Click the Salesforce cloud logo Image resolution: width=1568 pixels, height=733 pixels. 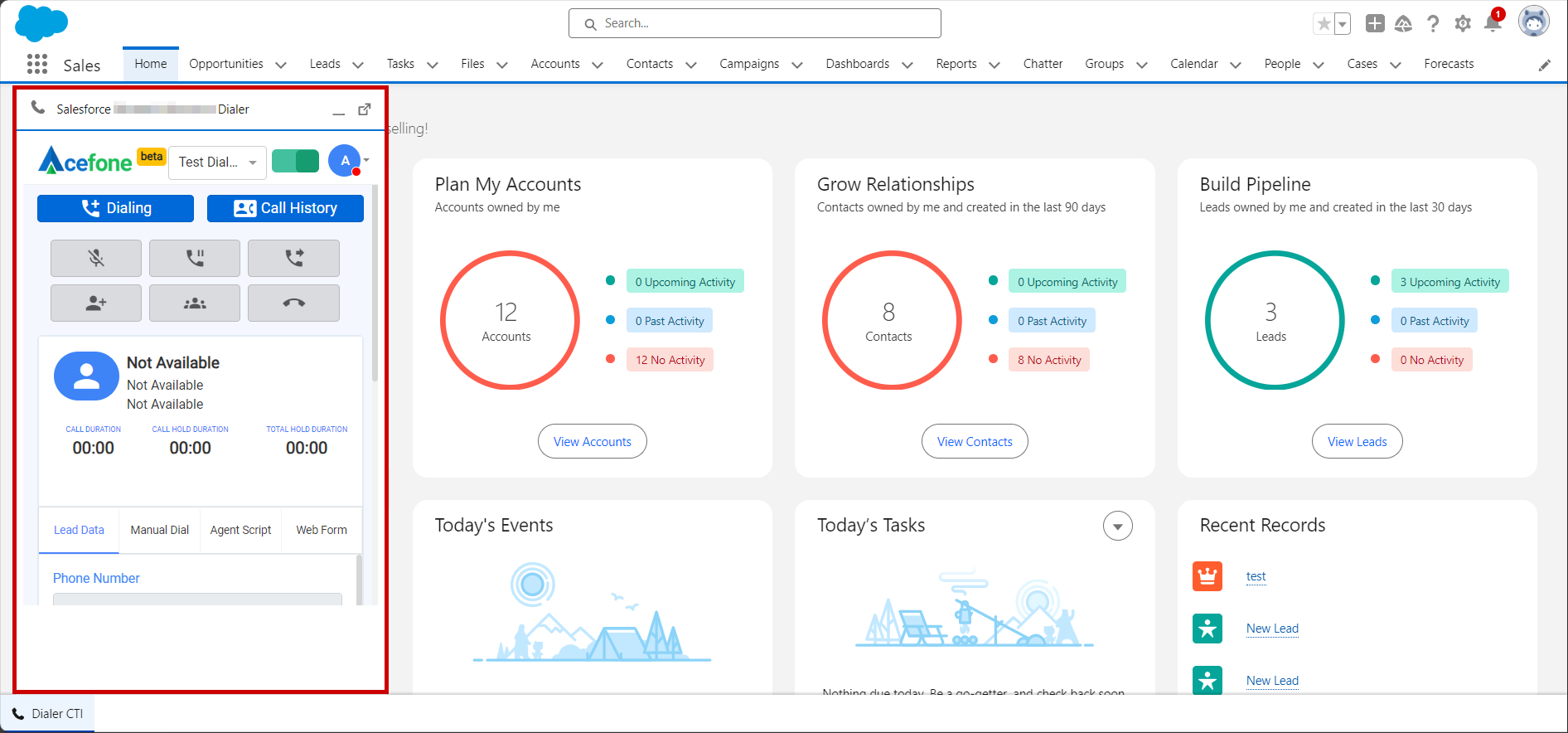pos(41,23)
